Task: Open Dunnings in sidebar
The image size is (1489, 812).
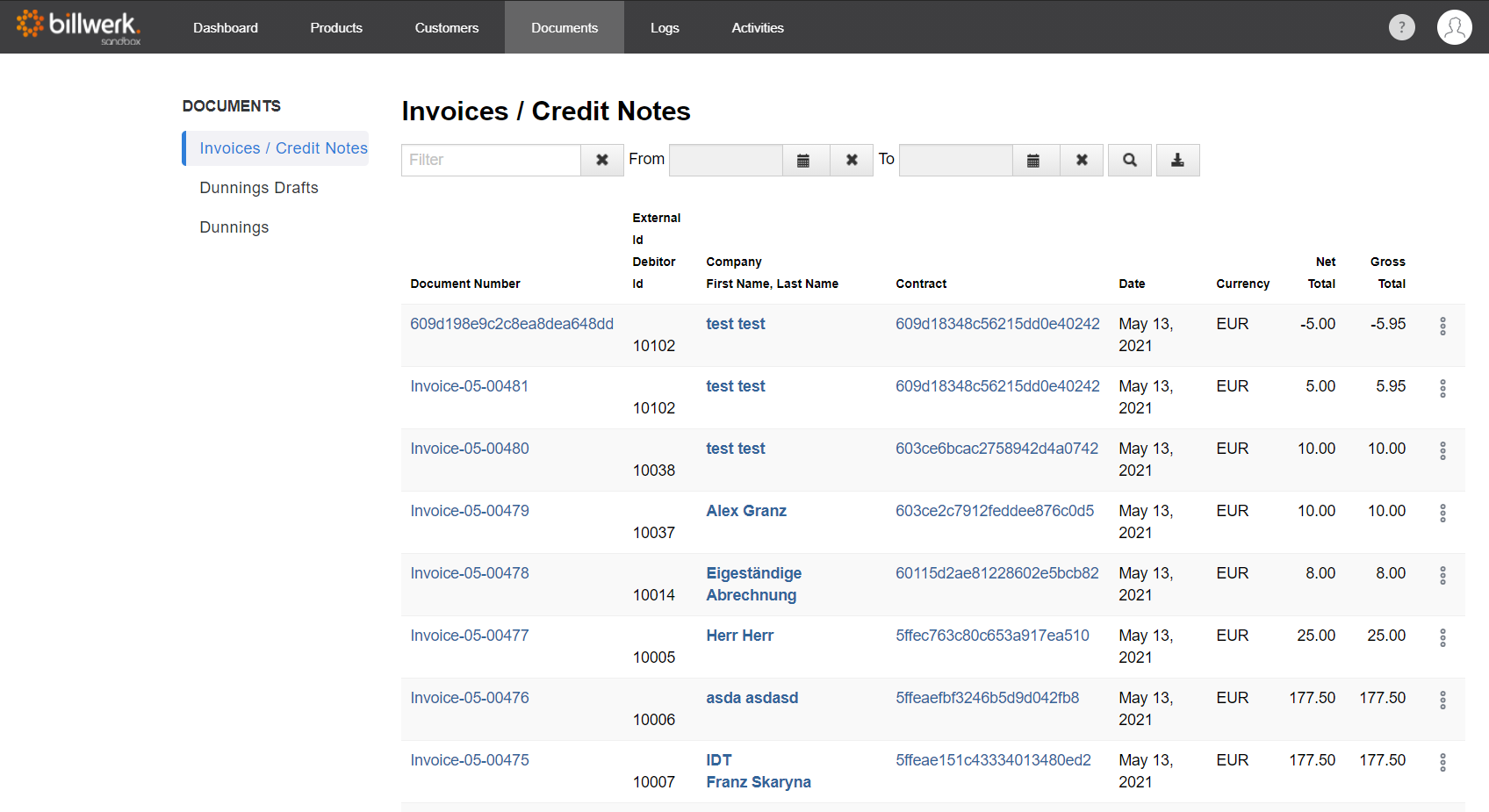Action: pyautogui.click(x=234, y=227)
